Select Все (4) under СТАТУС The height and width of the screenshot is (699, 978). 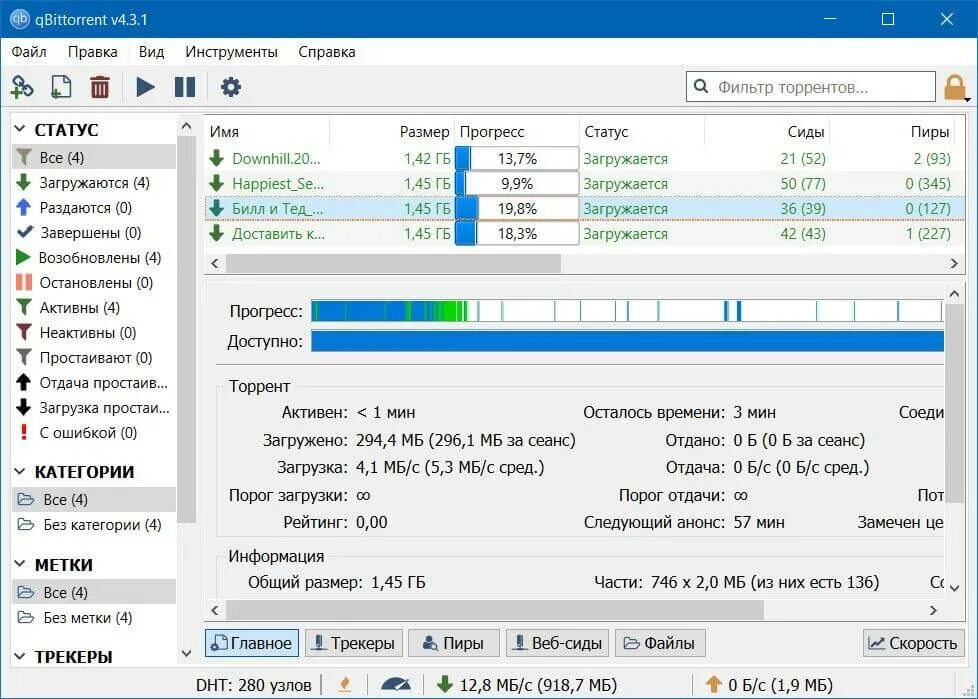(94, 157)
